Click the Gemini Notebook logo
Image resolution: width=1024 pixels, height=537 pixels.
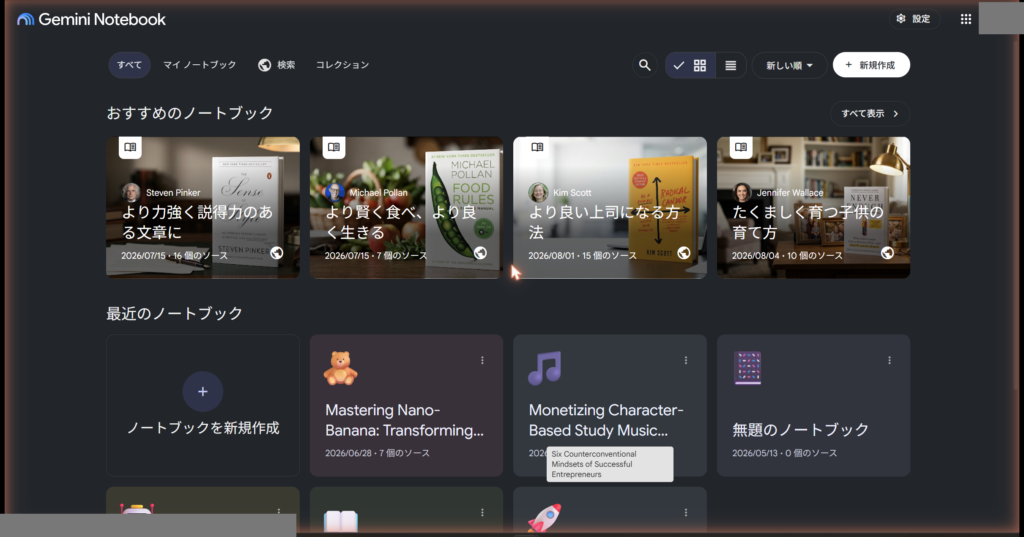pyautogui.click(x=91, y=20)
